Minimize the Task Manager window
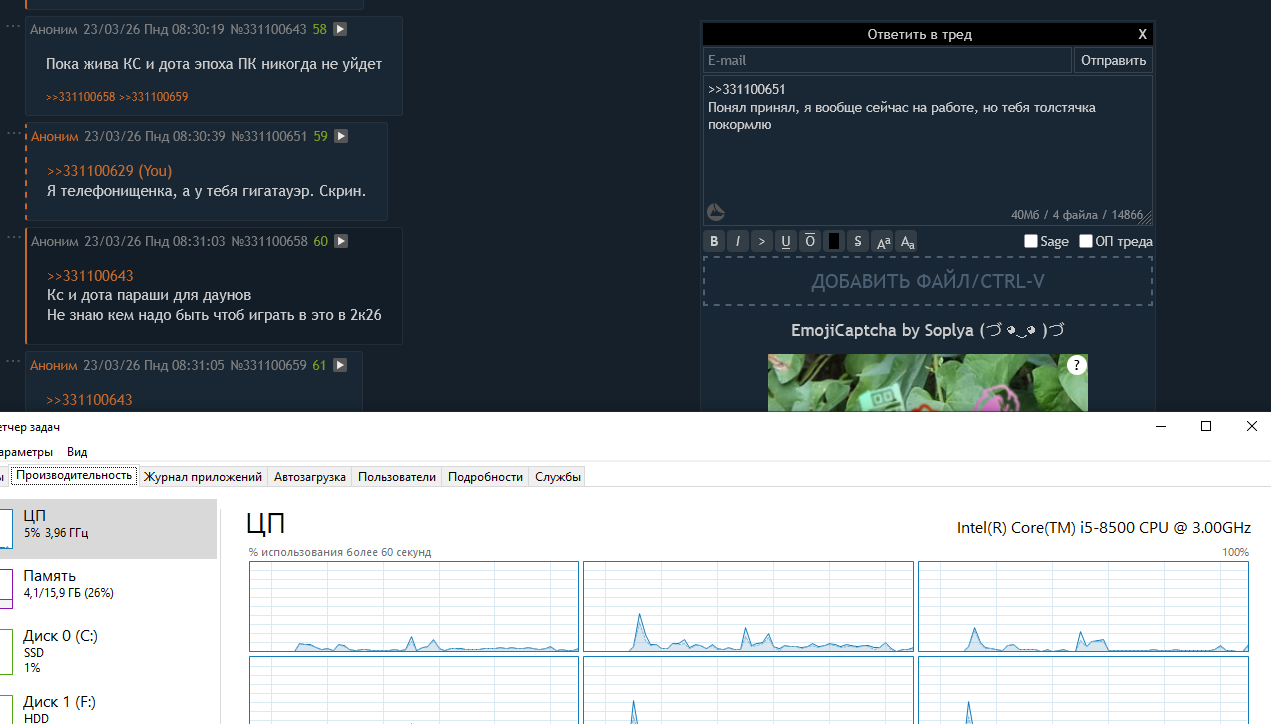 (1161, 426)
